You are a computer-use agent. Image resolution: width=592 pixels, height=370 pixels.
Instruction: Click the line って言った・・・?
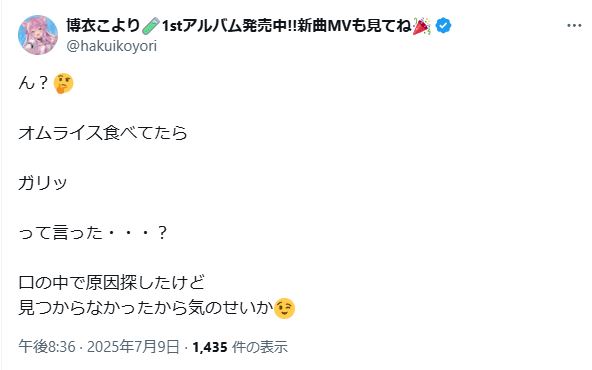click(x=92, y=233)
